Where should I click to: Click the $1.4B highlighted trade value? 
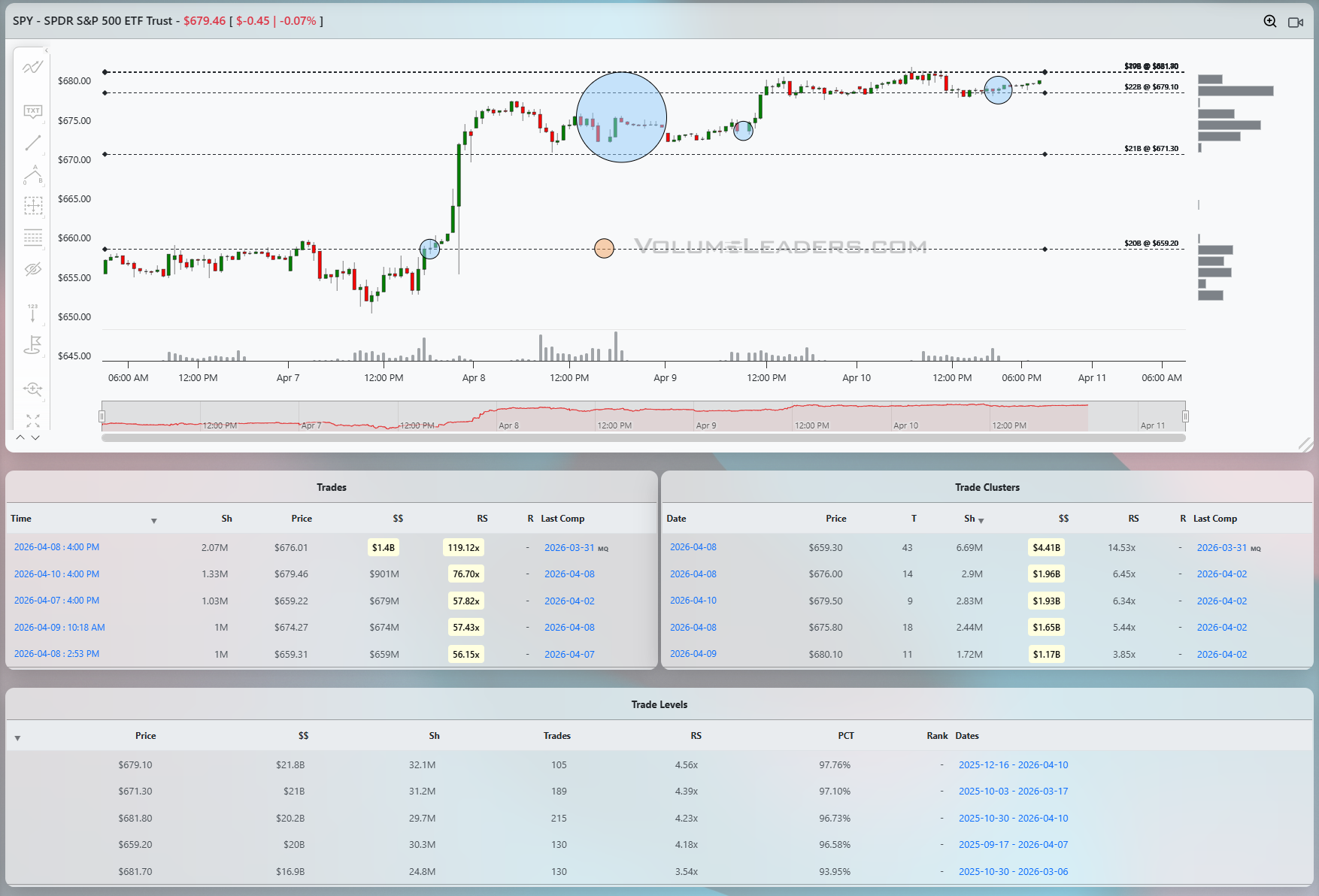click(x=384, y=548)
